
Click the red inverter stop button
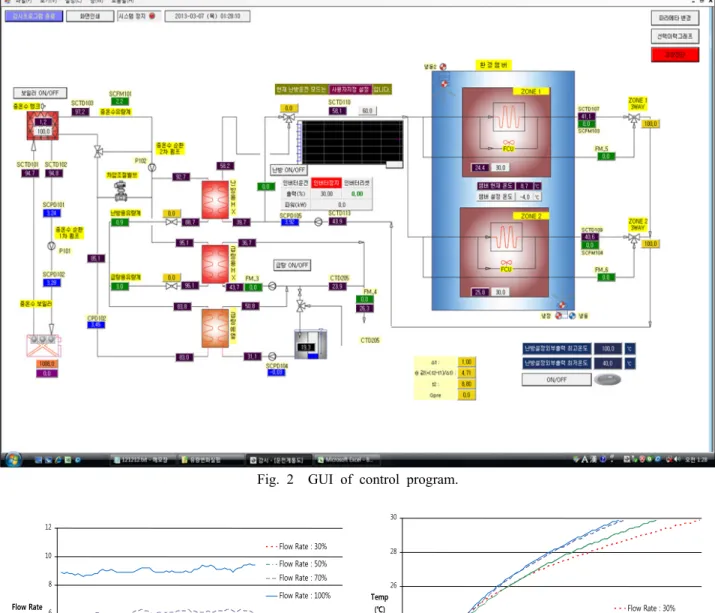tap(326, 183)
